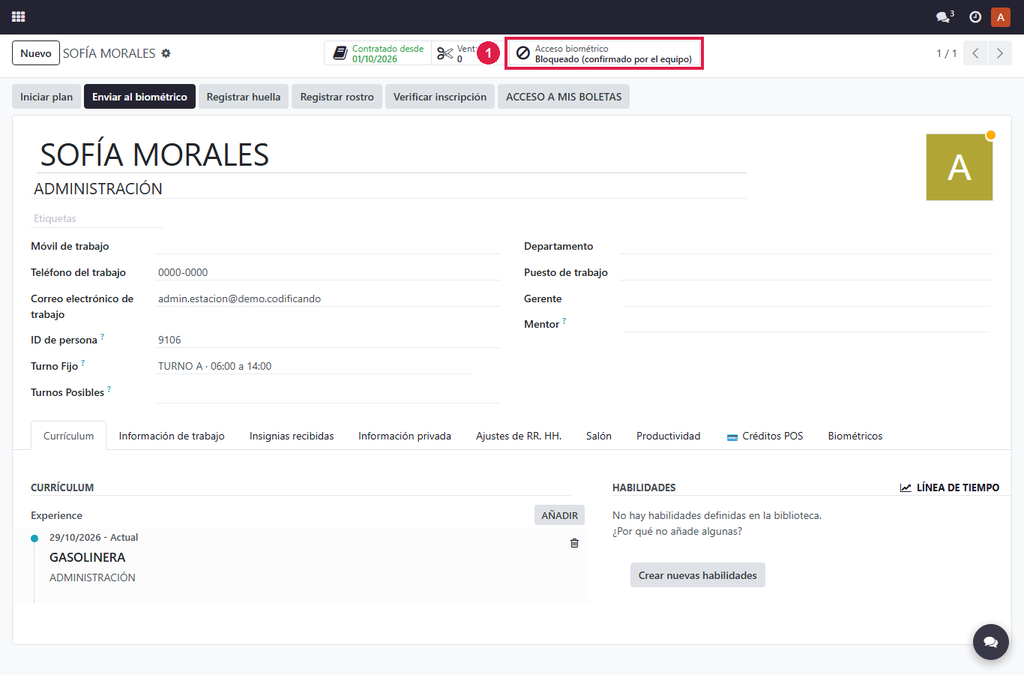This screenshot has height=675, width=1024.
Task: Open the pager counter 1 / 1
Action: point(946,54)
